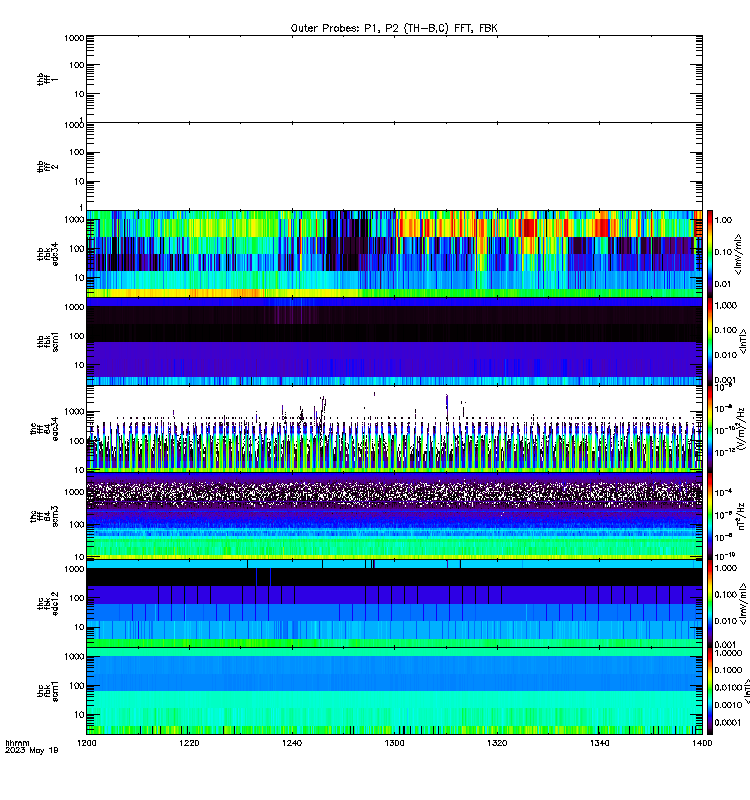Screen dimensions: 750x800
Task: Click the 1200 time tick label
Action: pos(87,743)
